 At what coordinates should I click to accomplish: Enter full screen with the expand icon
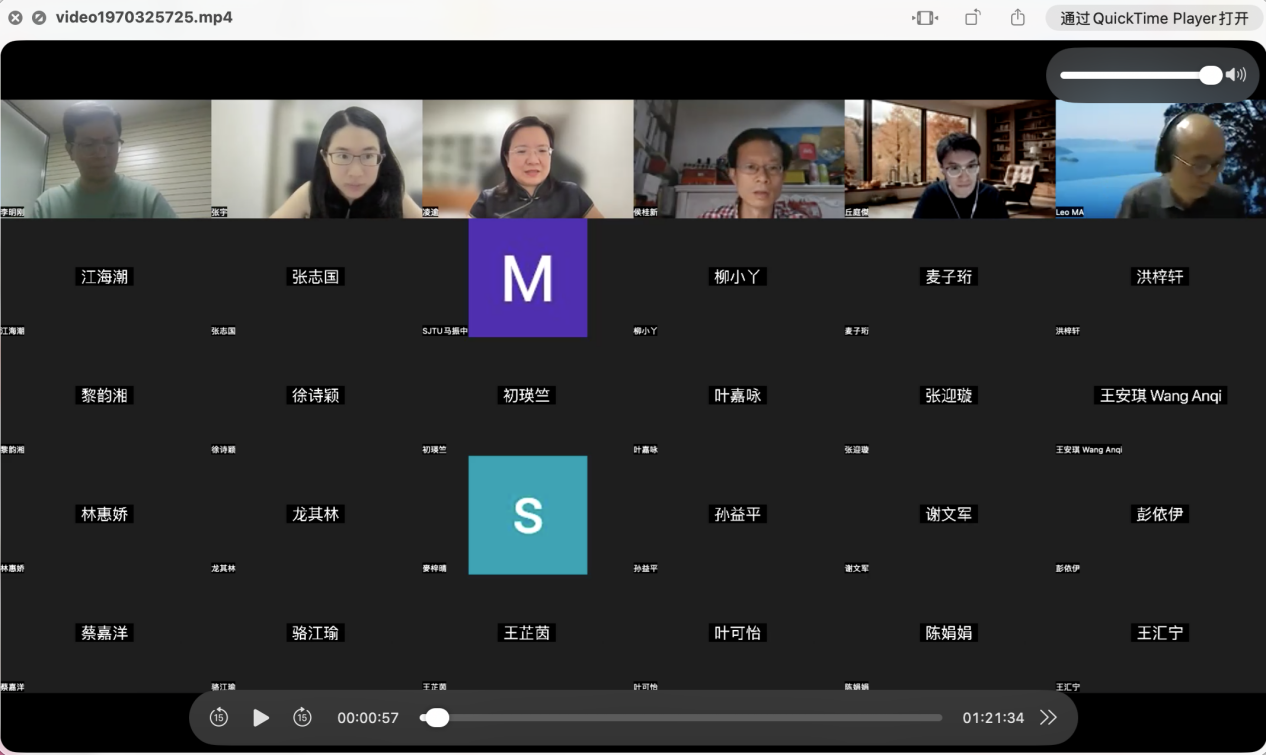point(39,18)
